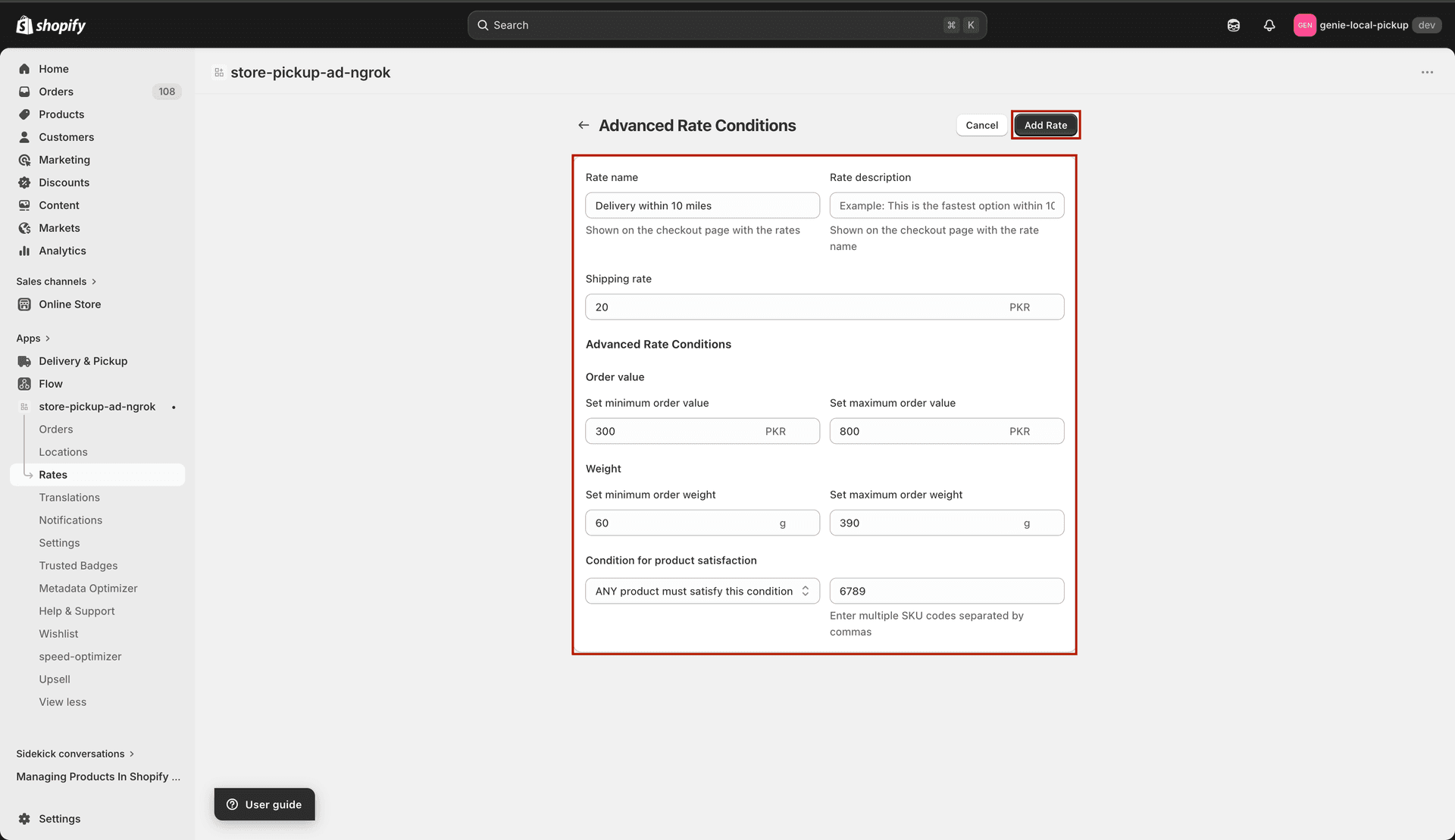Open Help & Support link

click(x=77, y=611)
